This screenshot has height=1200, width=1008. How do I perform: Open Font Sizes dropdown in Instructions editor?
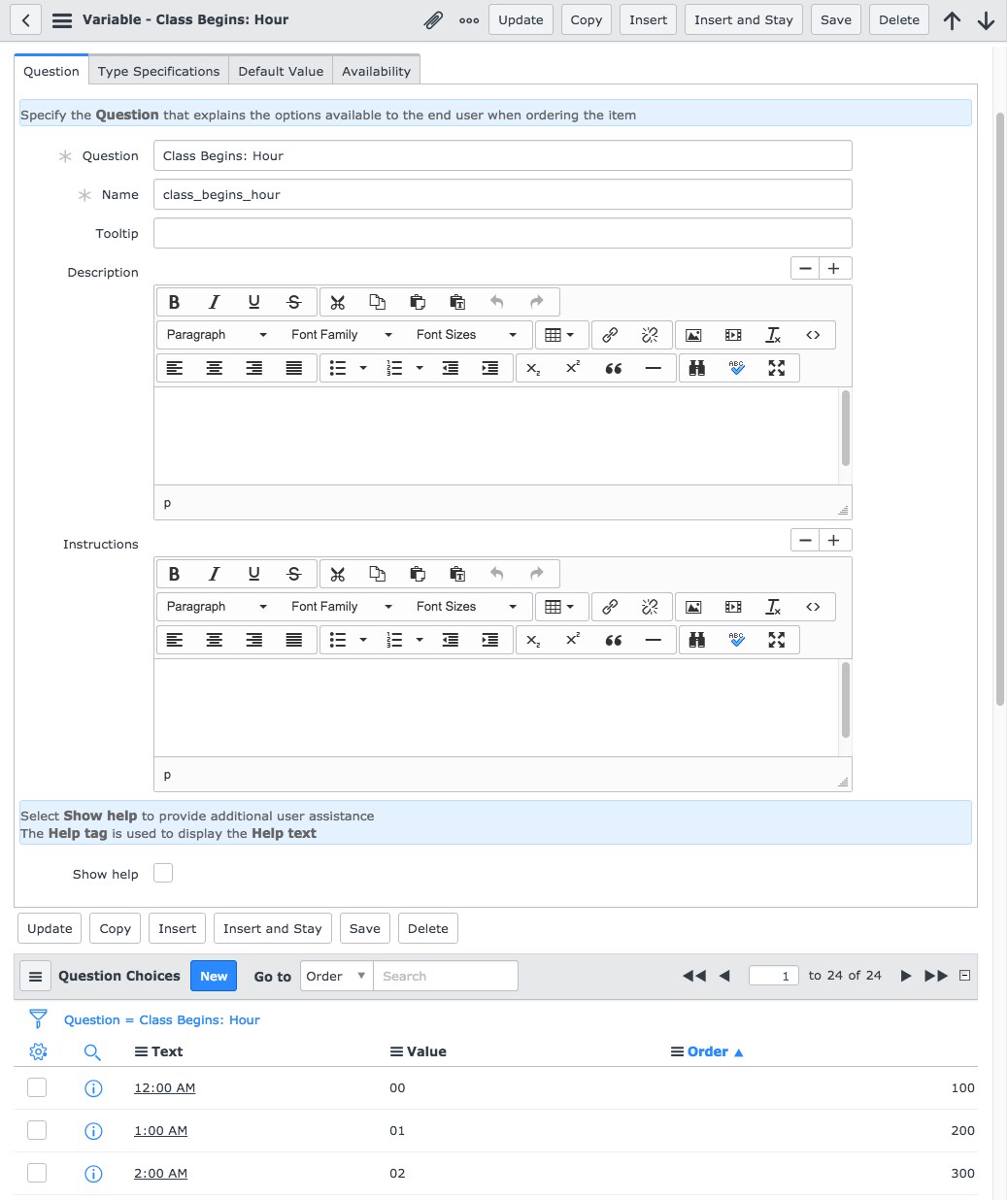(467, 607)
